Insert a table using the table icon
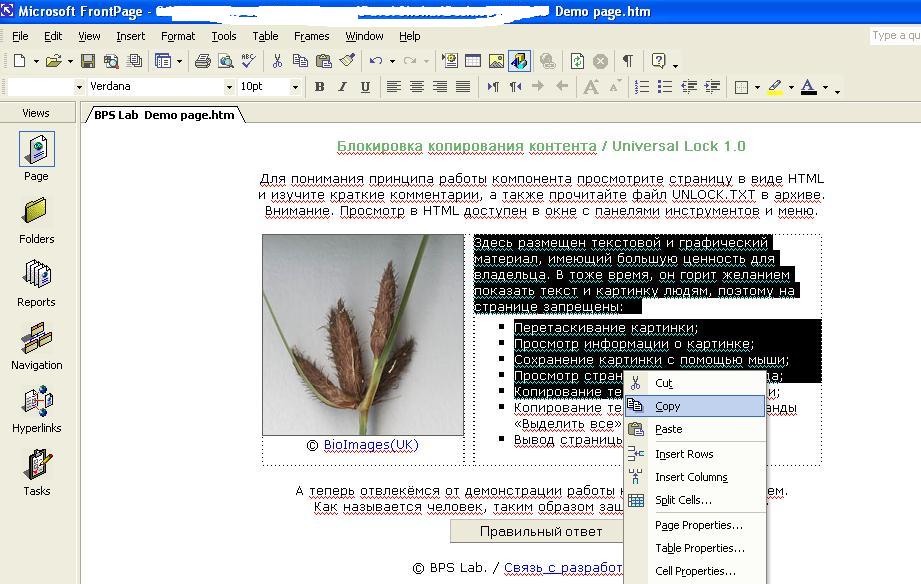 (x=473, y=61)
